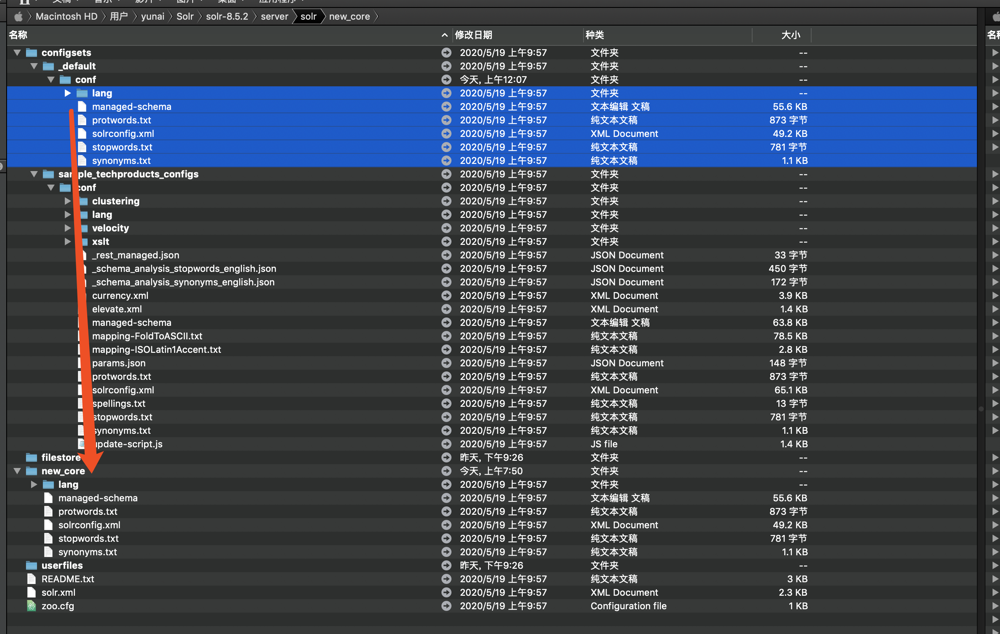The height and width of the screenshot is (634, 1000).
Task: Click the zoo.cfg file icon
Action: (x=32, y=606)
